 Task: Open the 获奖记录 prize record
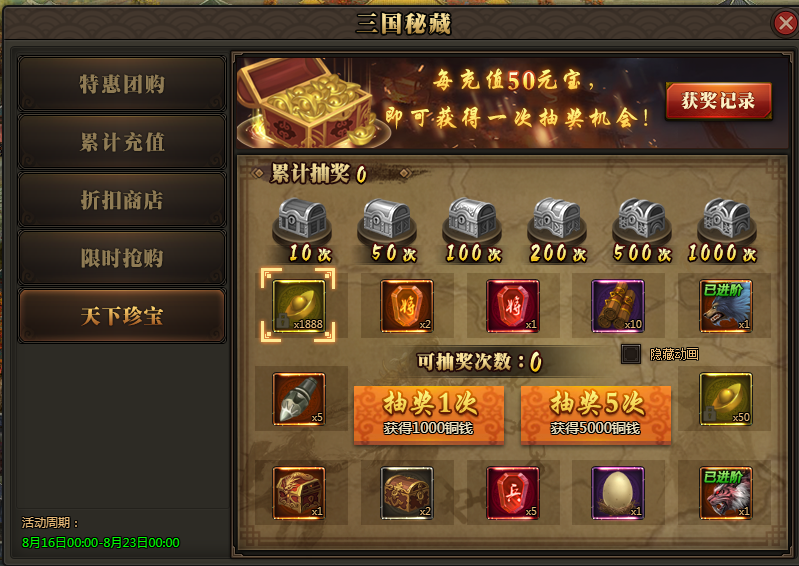718,101
